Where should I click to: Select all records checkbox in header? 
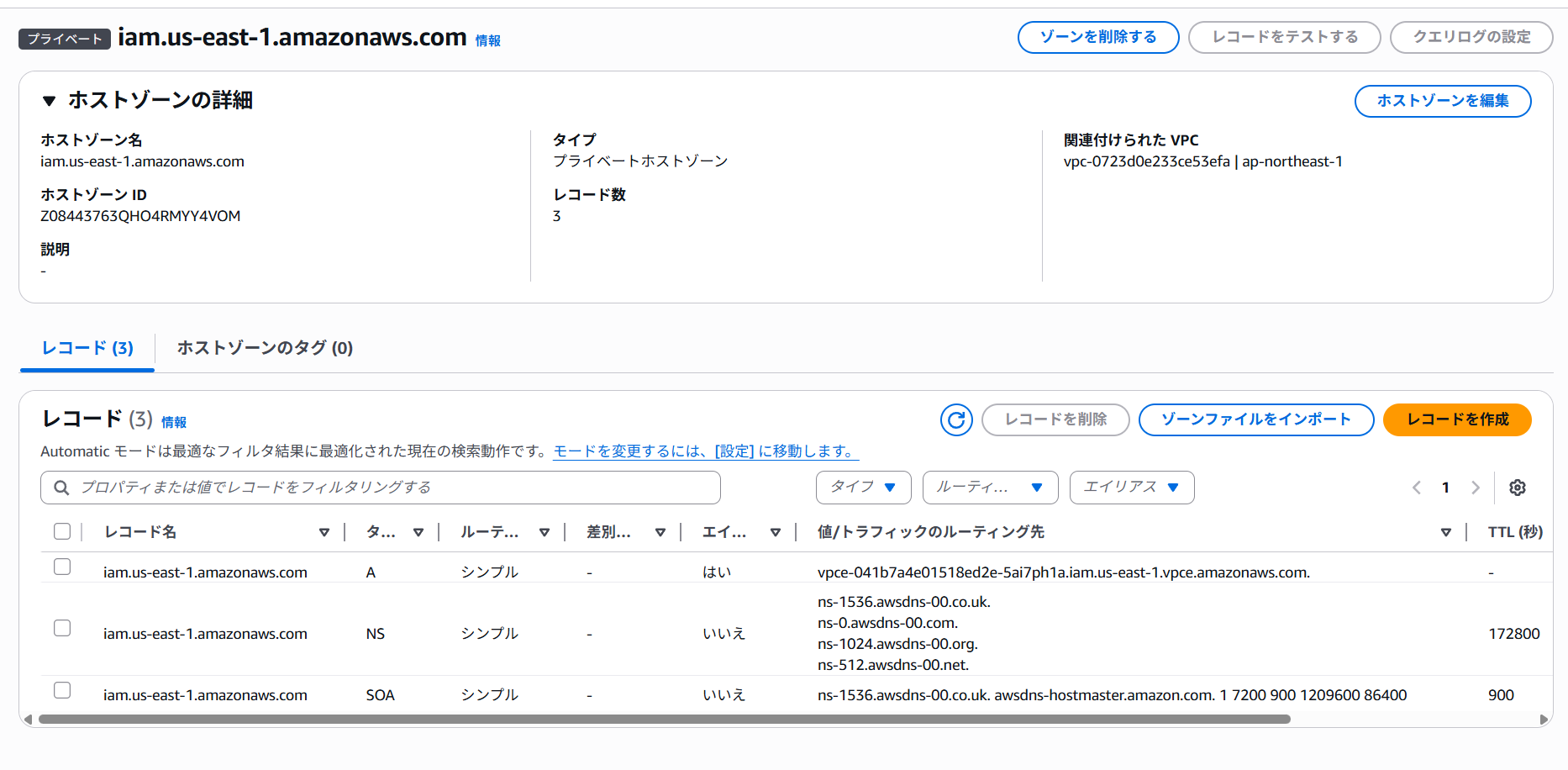pyautogui.click(x=62, y=531)
